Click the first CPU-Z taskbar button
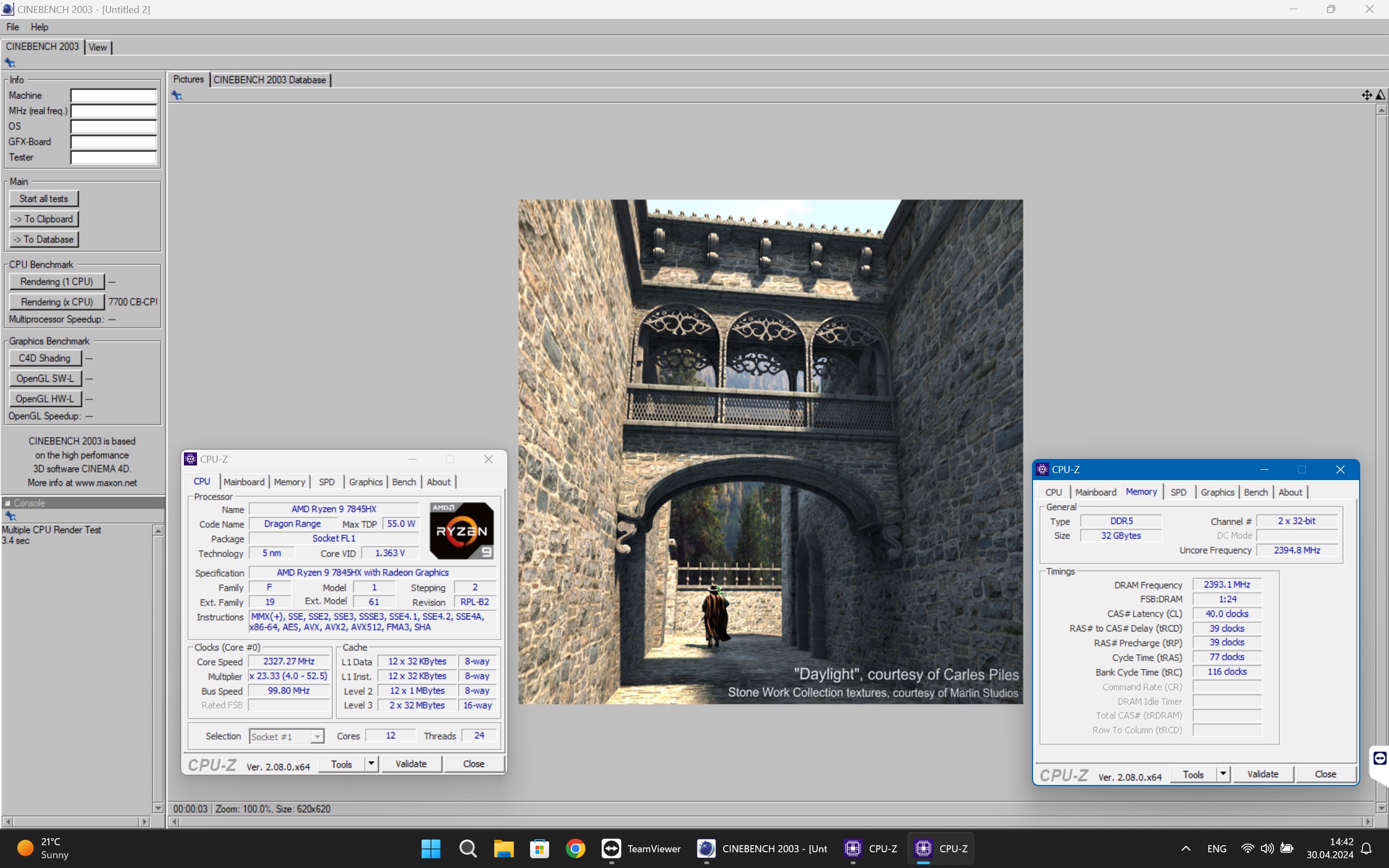The height and width of the screenshot is (868, 1389). 871,848
